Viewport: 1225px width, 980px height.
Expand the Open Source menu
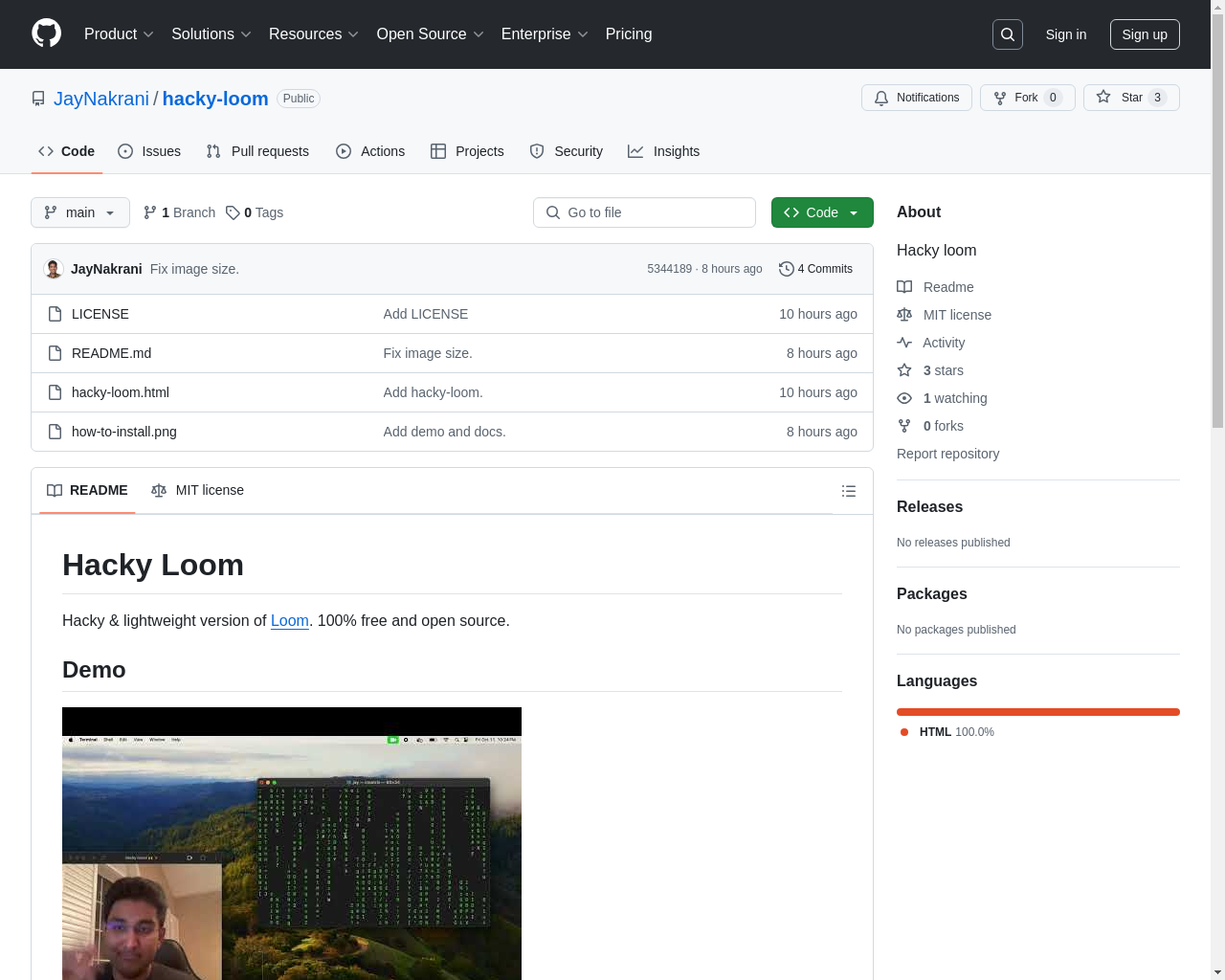(x=431, y=34)
